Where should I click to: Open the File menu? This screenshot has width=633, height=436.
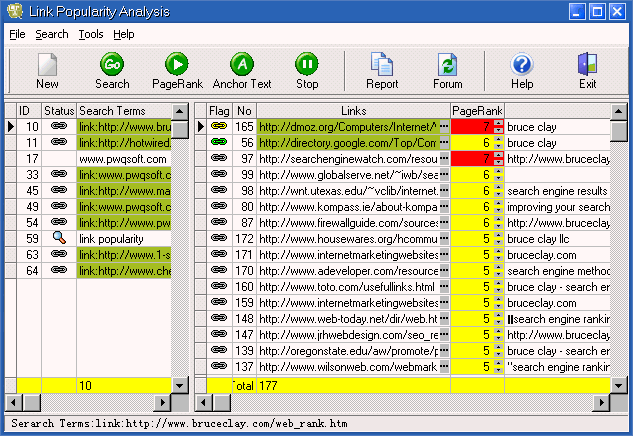17,34
